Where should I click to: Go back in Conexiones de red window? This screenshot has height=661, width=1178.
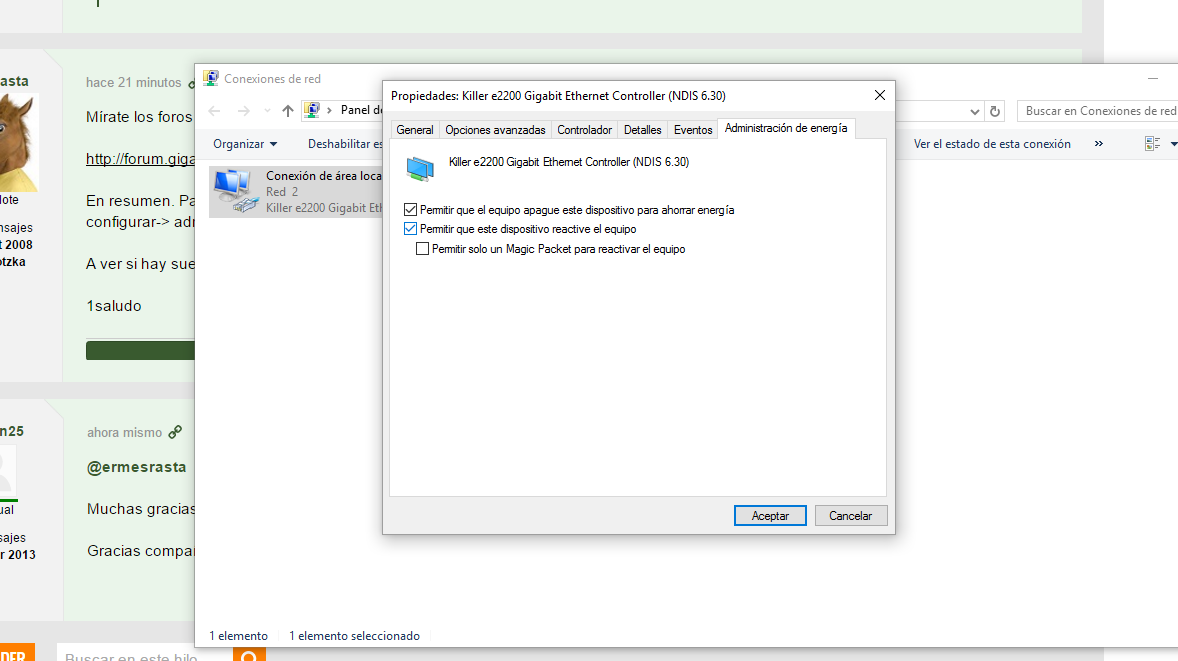[214, 111]
